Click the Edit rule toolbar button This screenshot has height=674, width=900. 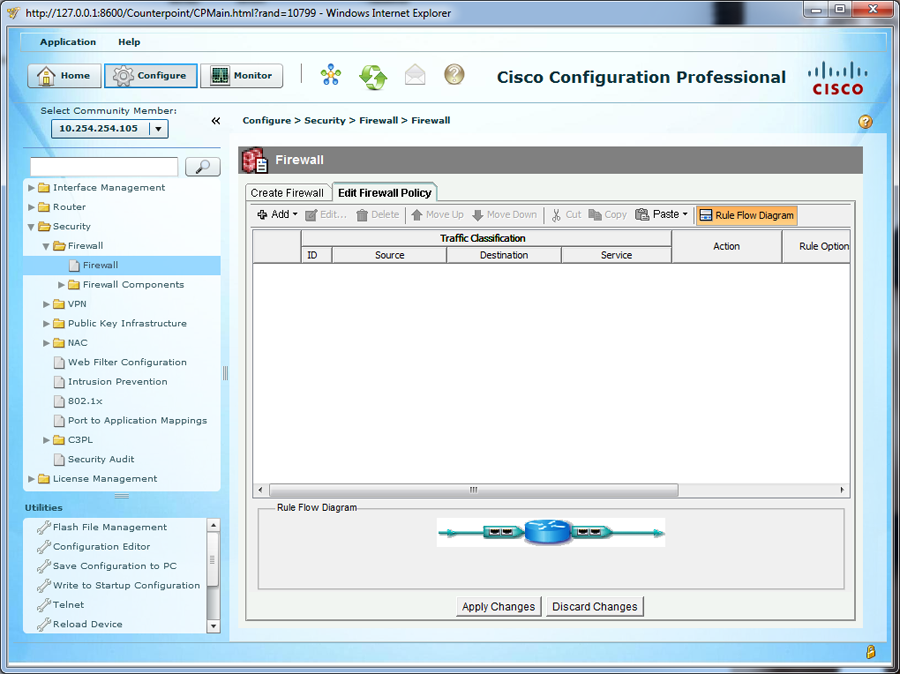[x=326, y=215]
